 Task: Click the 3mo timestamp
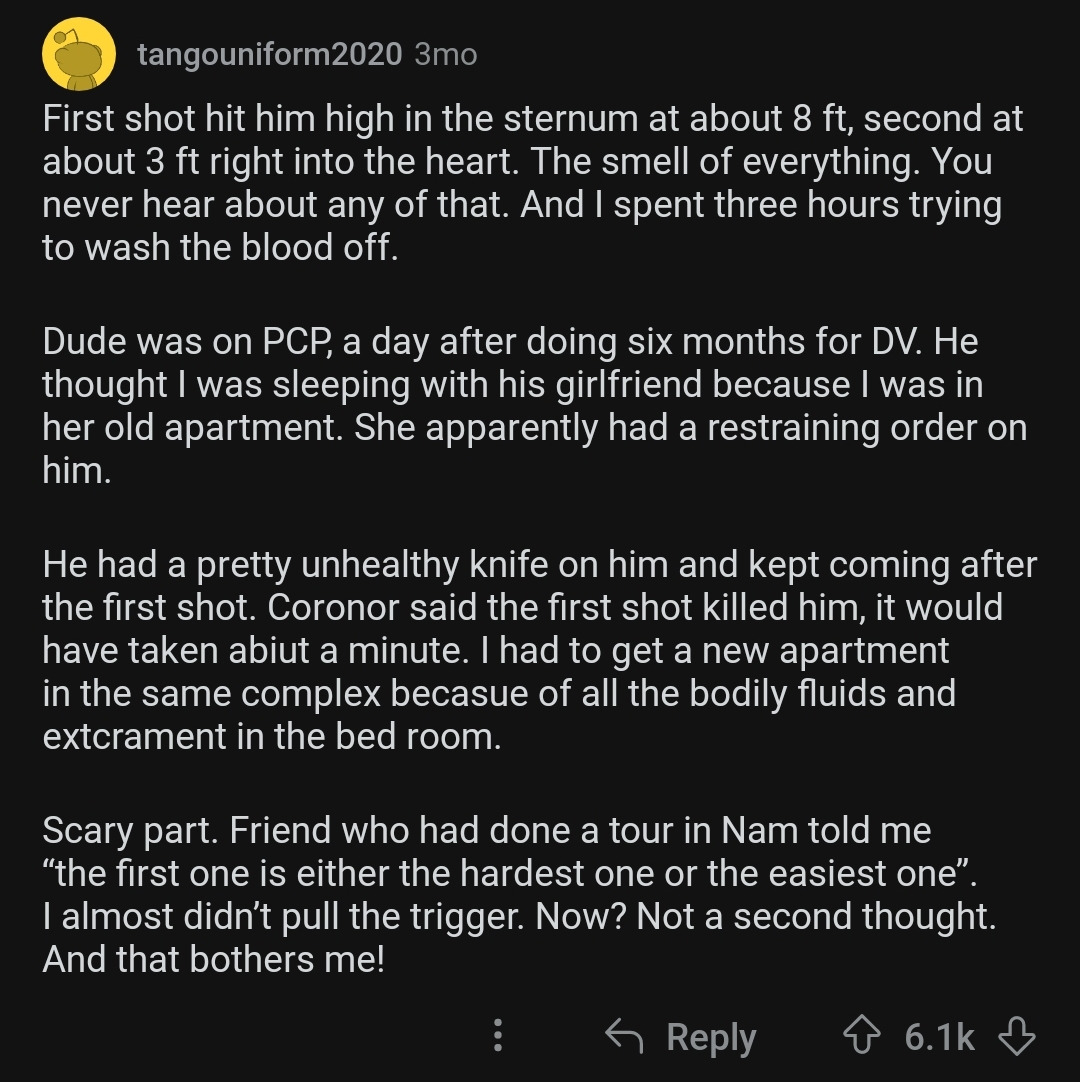[x=446, y=55]
